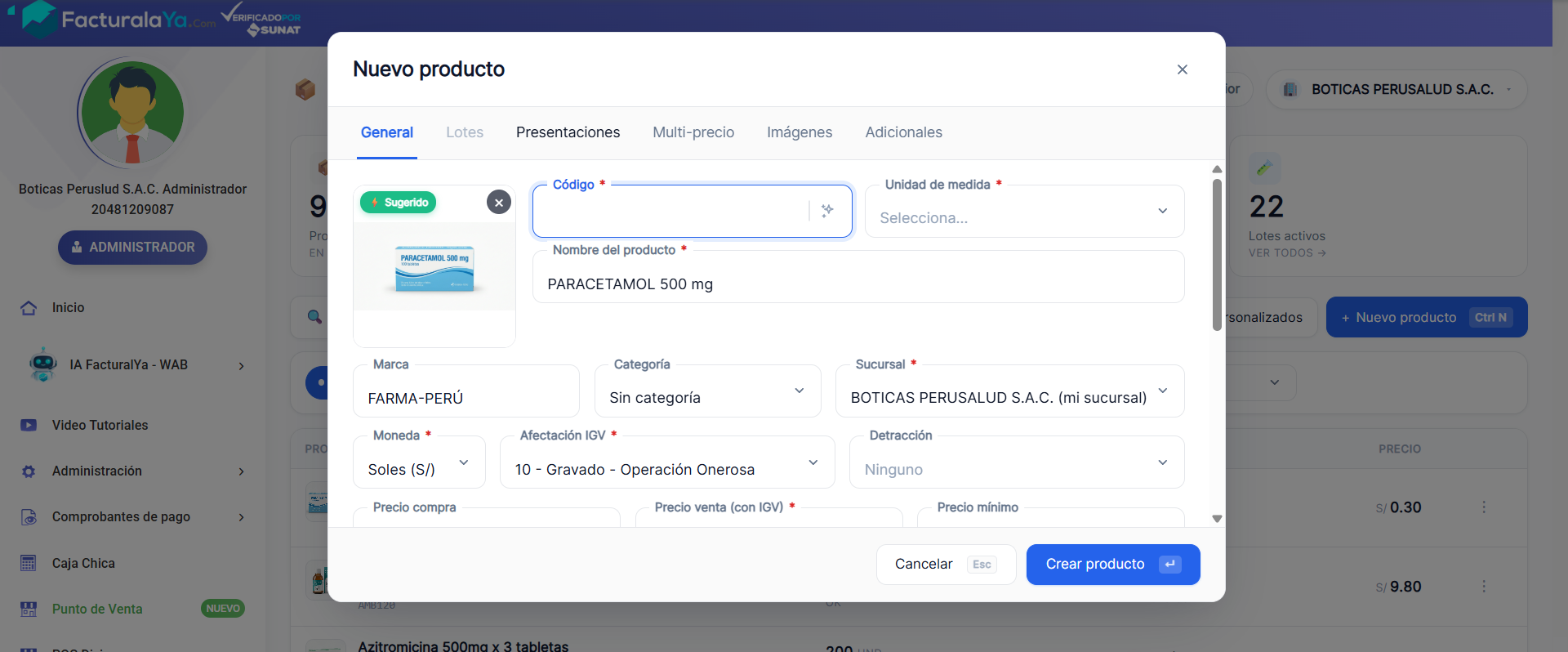This screenshot has width=1568, height=652.
Task: Close the Nuevo producto dialog
Action: click(x=1182, y=69)
